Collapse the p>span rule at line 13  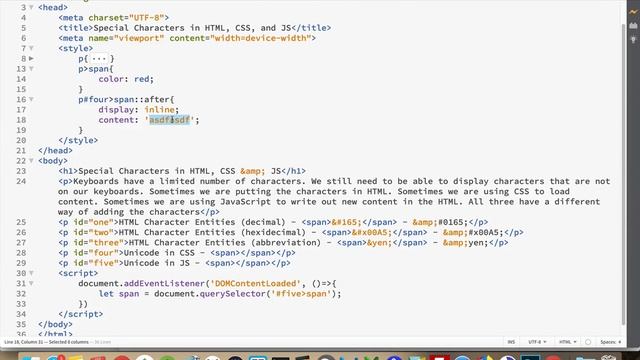click(31, 69)
